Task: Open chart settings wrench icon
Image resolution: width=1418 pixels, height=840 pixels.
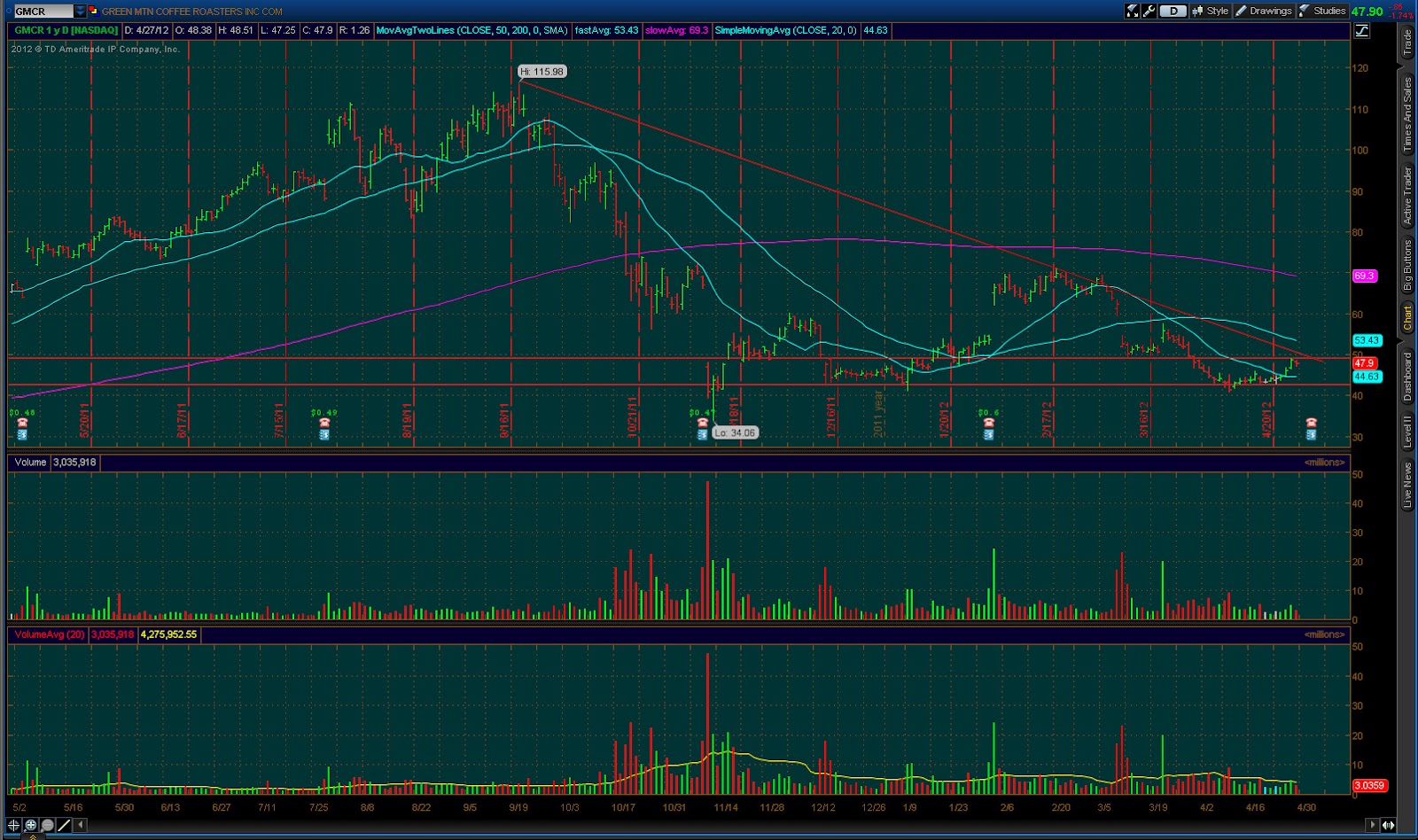Action: (1149, 11)
